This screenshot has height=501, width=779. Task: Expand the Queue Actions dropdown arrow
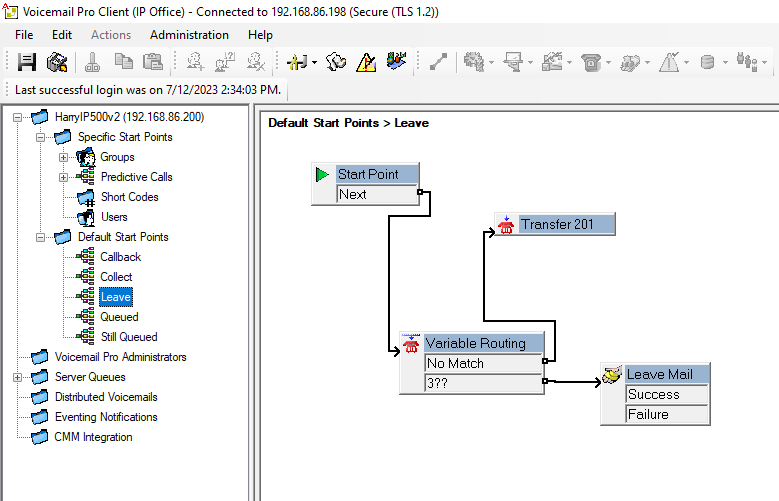pos(764,63)
